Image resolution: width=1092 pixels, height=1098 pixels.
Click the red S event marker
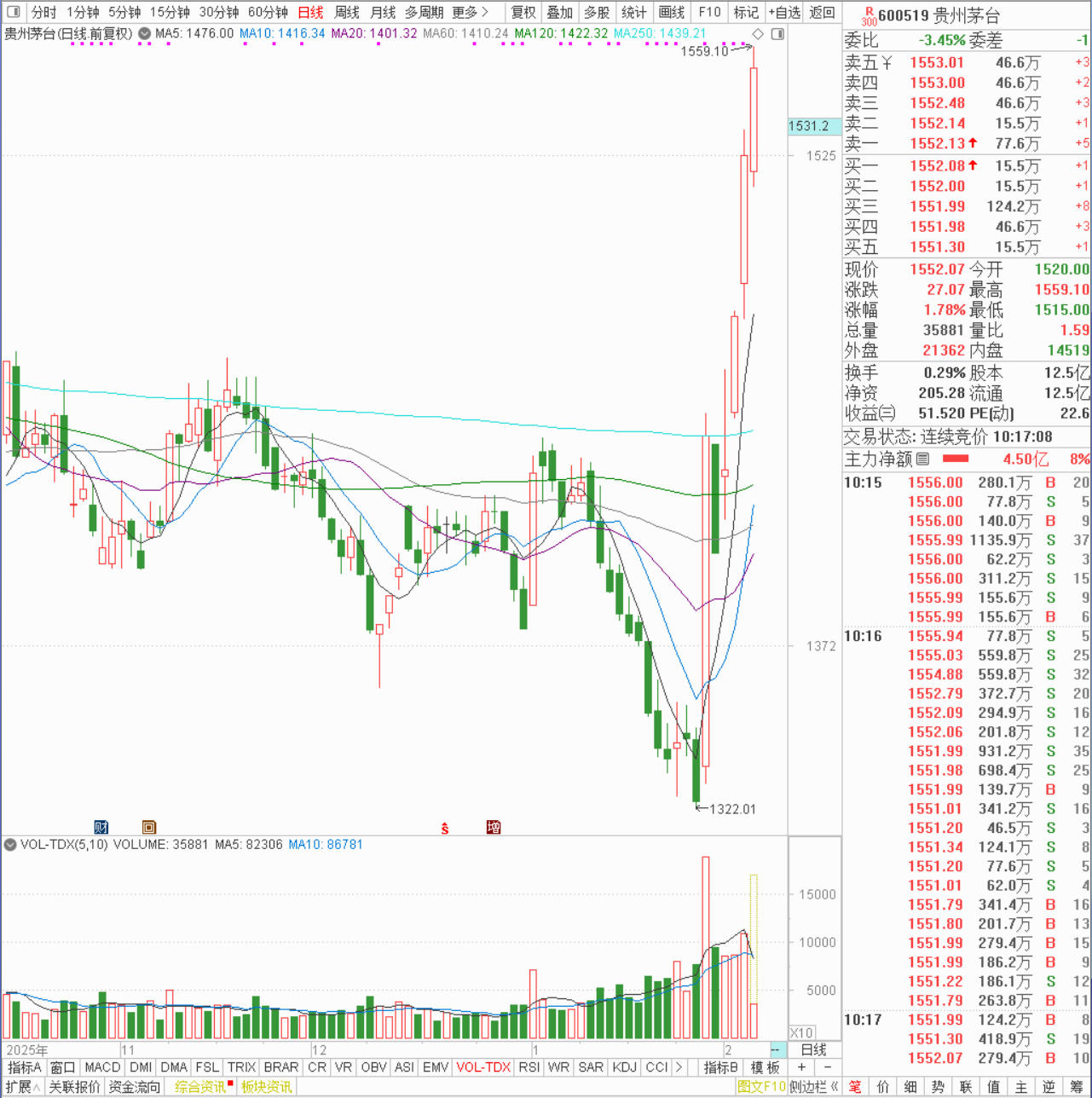click(x=445, y=828)
